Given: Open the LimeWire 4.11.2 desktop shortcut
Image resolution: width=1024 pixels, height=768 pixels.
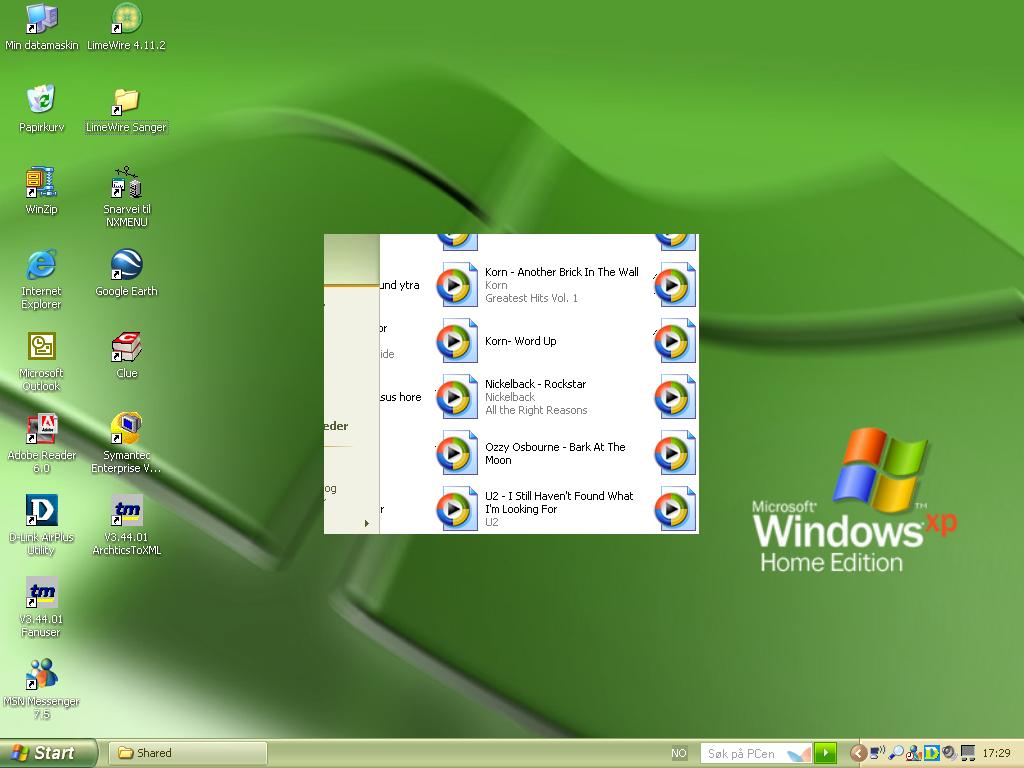Looking at the screenshot, I should pyautogui.click(x=126, y=19).
